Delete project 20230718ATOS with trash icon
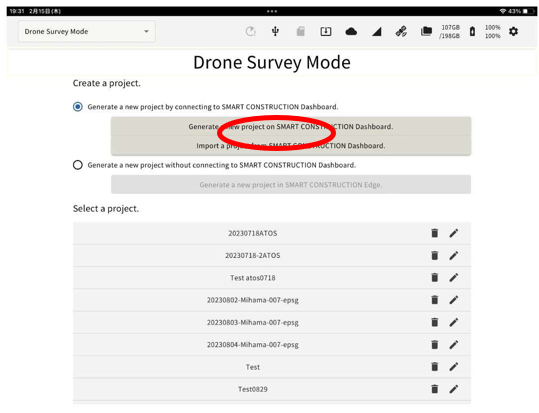The height and width of the screenshot is (413, 539). (x=434, y=233)
